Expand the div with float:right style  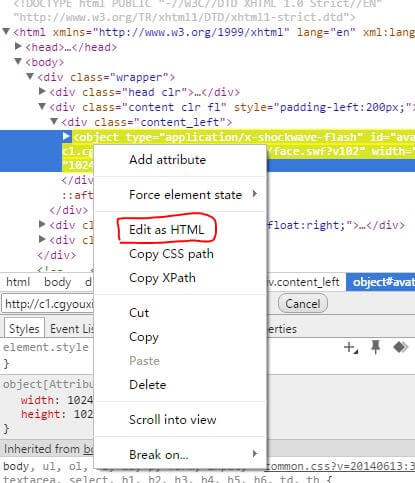(x=42, y=224)
